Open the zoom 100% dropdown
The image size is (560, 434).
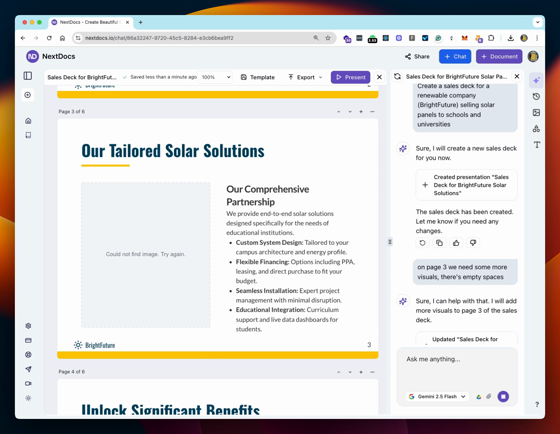pos(215,77)
